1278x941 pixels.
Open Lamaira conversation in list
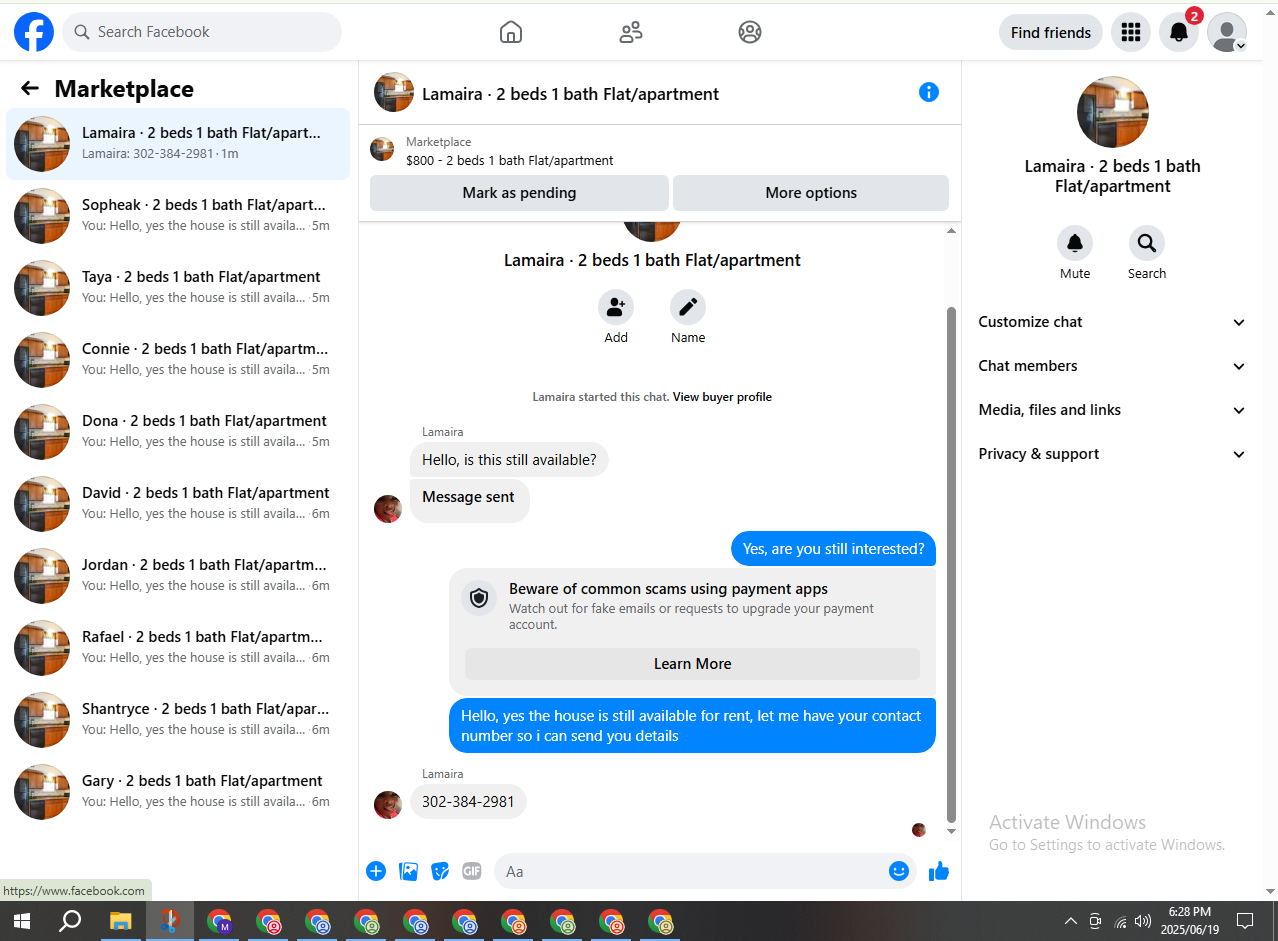pos(178,144)
